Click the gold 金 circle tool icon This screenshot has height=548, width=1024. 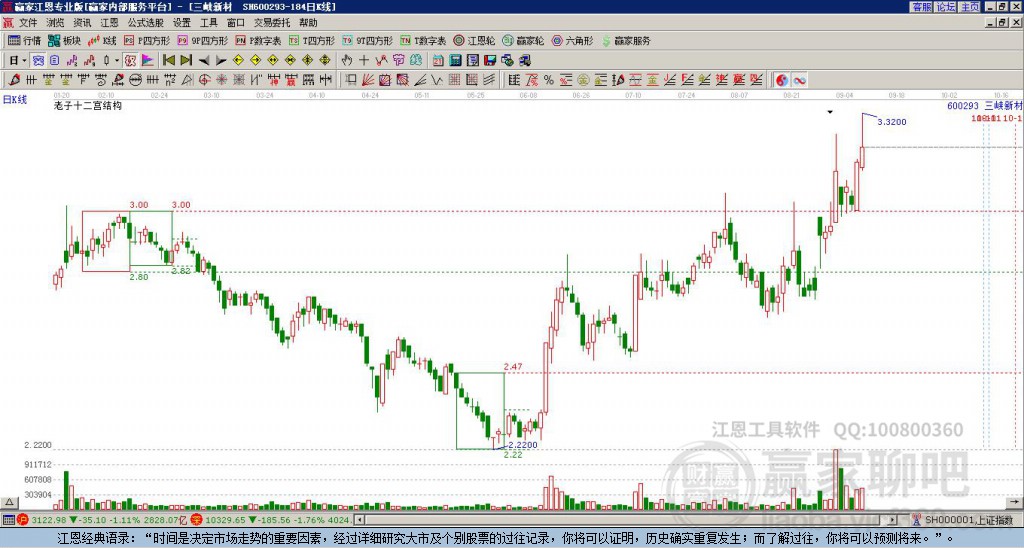point(583,80)
